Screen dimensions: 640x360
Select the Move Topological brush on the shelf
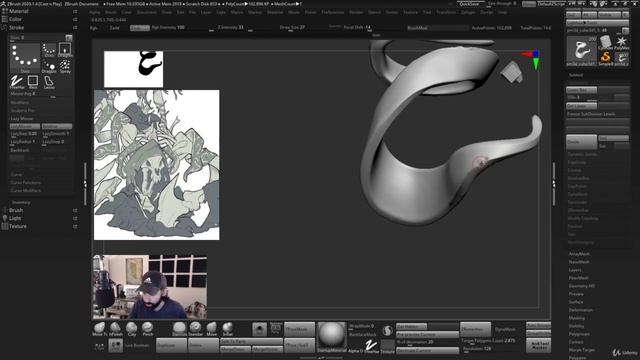[99, 329]
